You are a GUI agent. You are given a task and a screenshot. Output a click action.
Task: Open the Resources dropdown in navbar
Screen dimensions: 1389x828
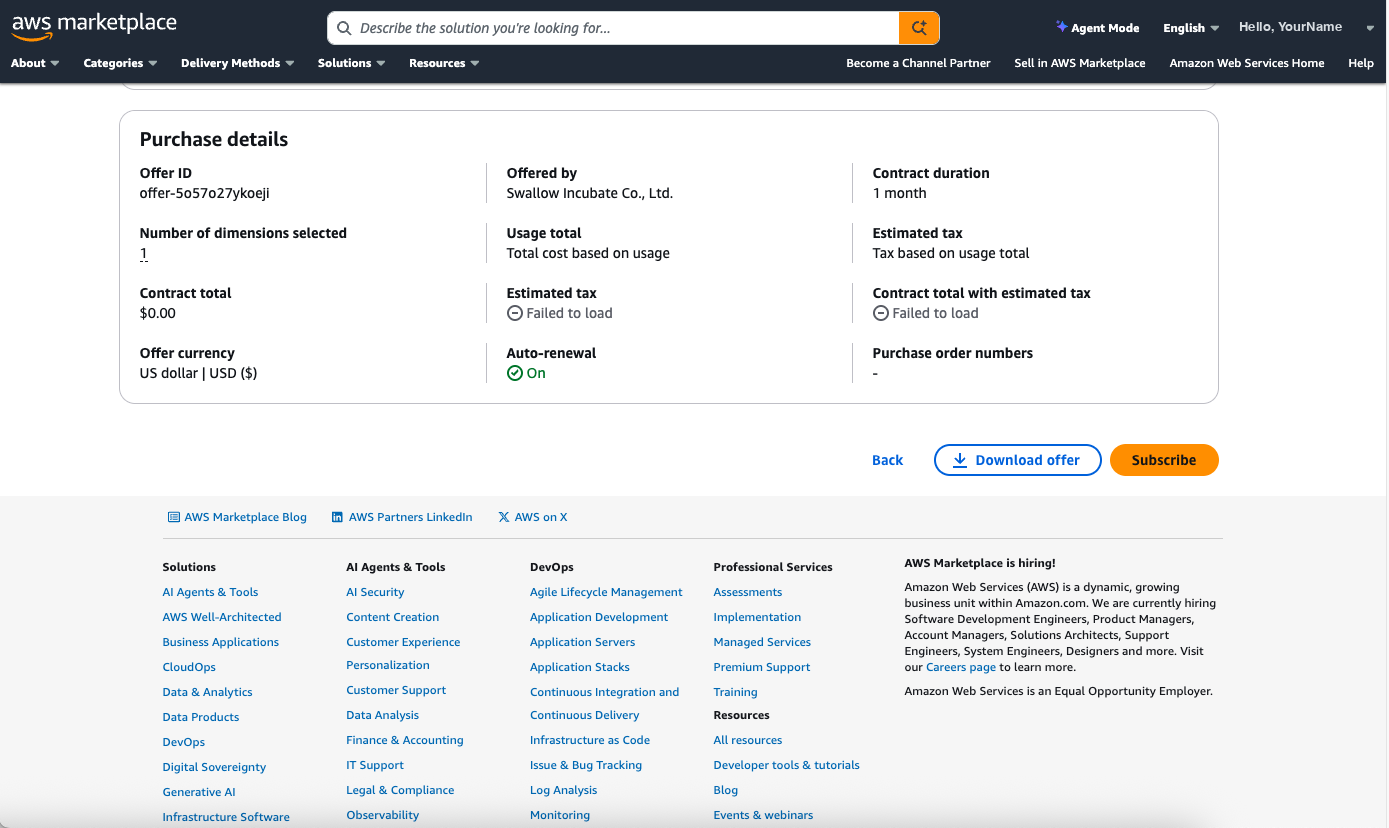(x=444, y=63)
